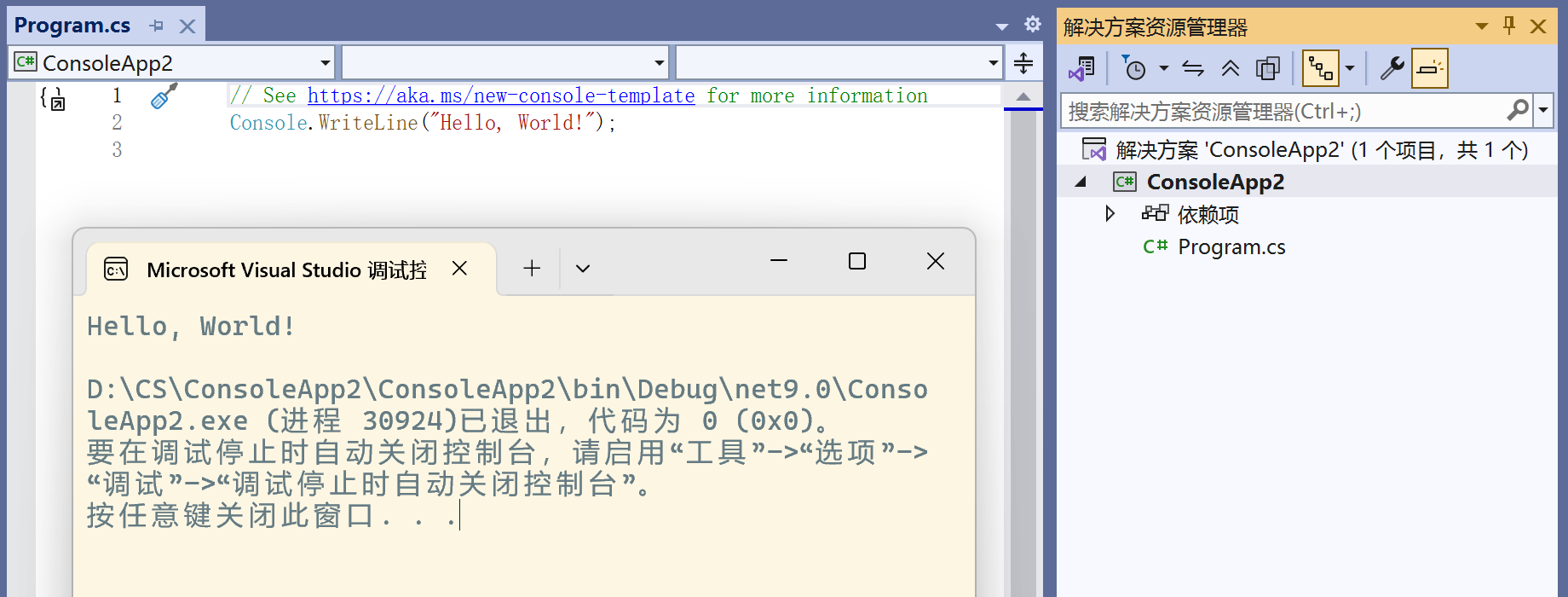Select the 依赖项 dependencies item
This screenshot has height=597, width=1568.
(x=1208, y=214)
